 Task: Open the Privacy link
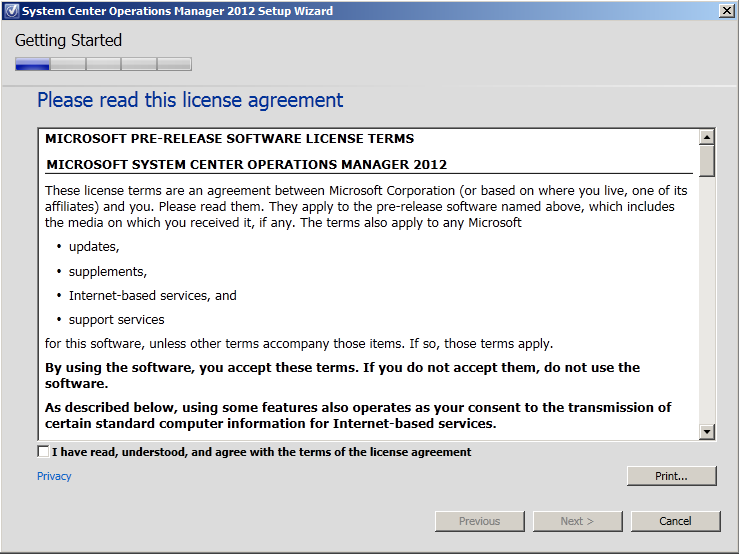(54, 476)
